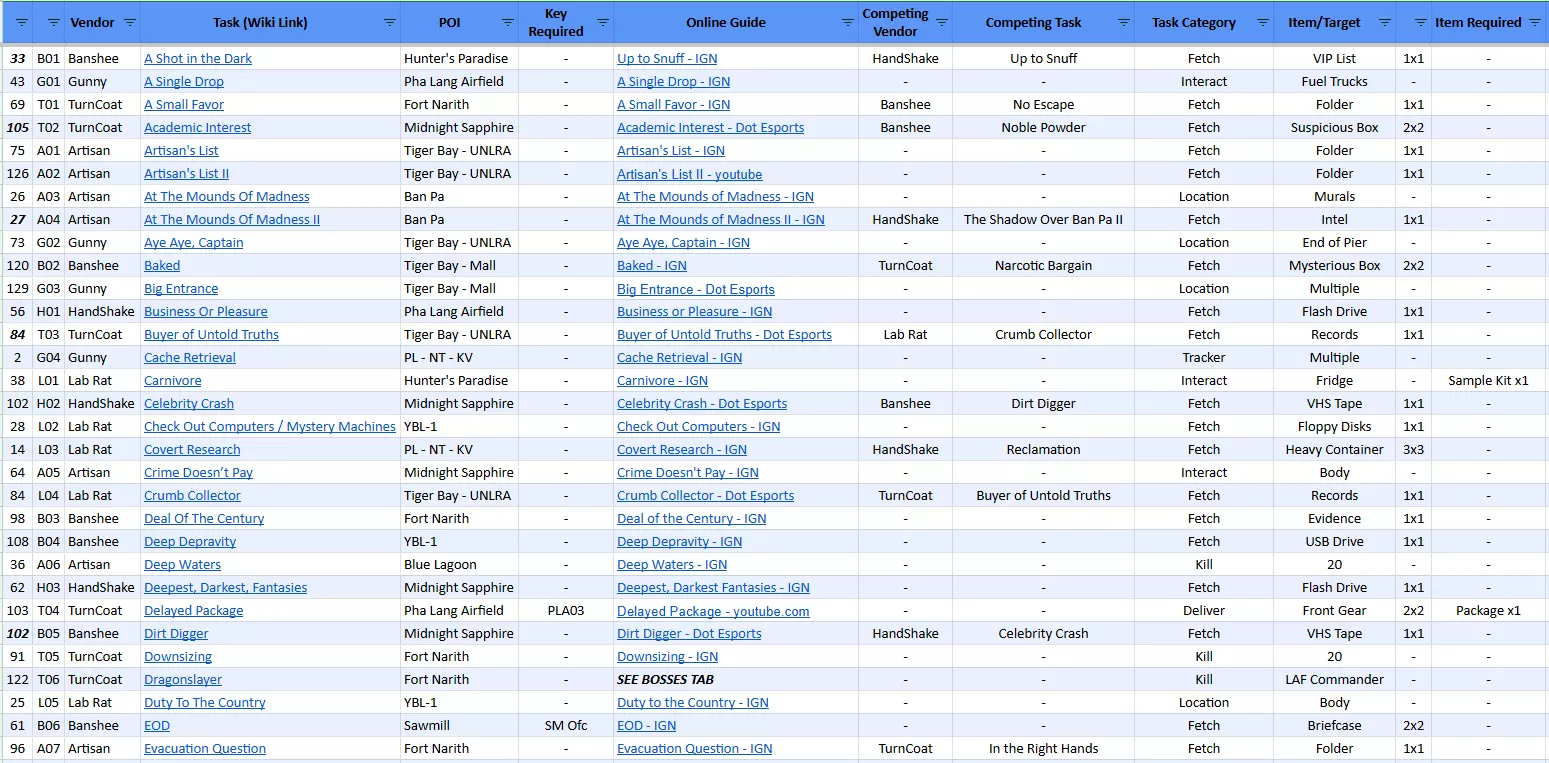The height and width of the screenshot is (763, 1549).
Task: Click the Online Guide filter icon
Action: pos(850,22)
